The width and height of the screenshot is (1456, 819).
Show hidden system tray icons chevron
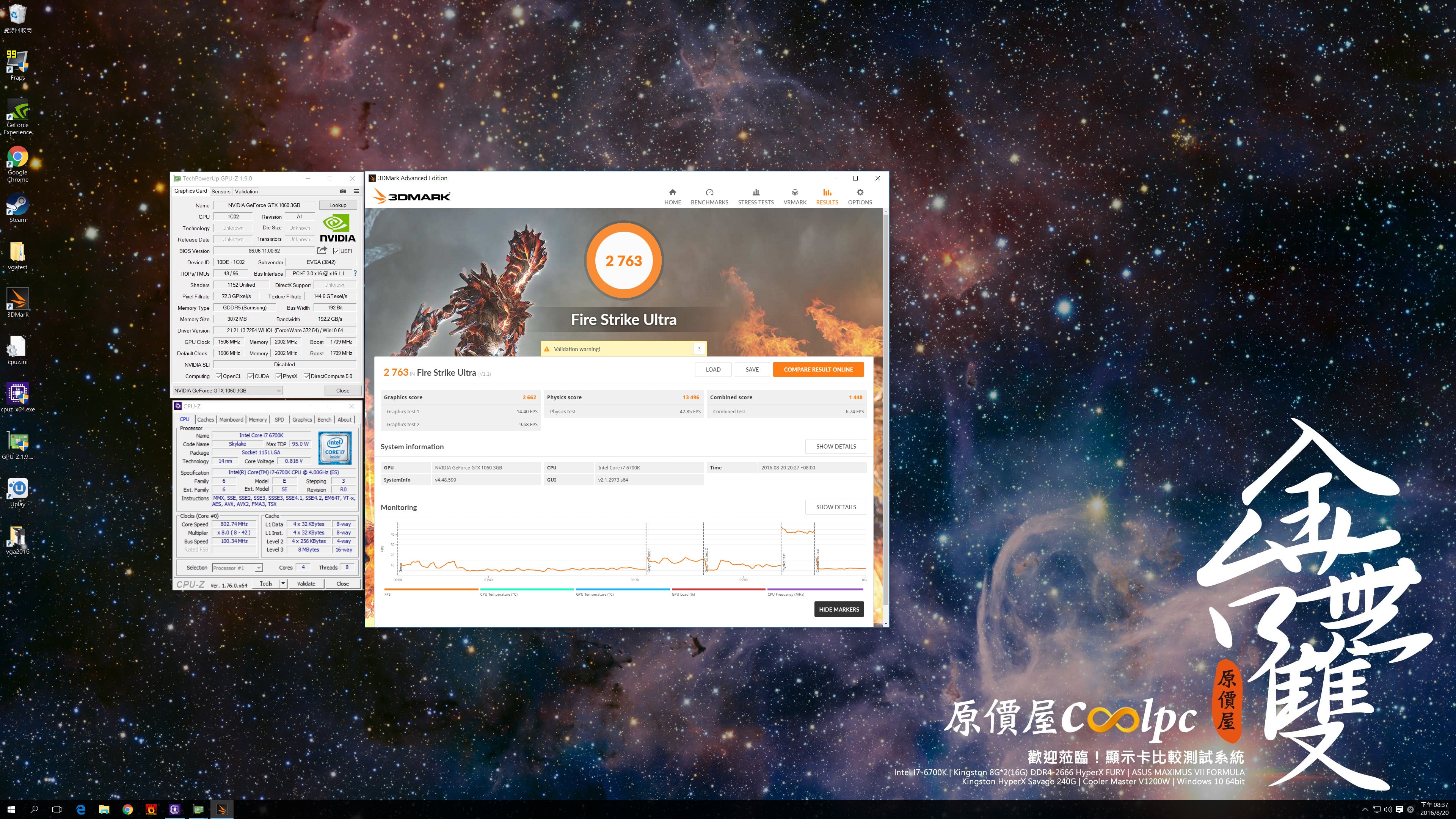pyautogui.click(x=1365, y=810)
